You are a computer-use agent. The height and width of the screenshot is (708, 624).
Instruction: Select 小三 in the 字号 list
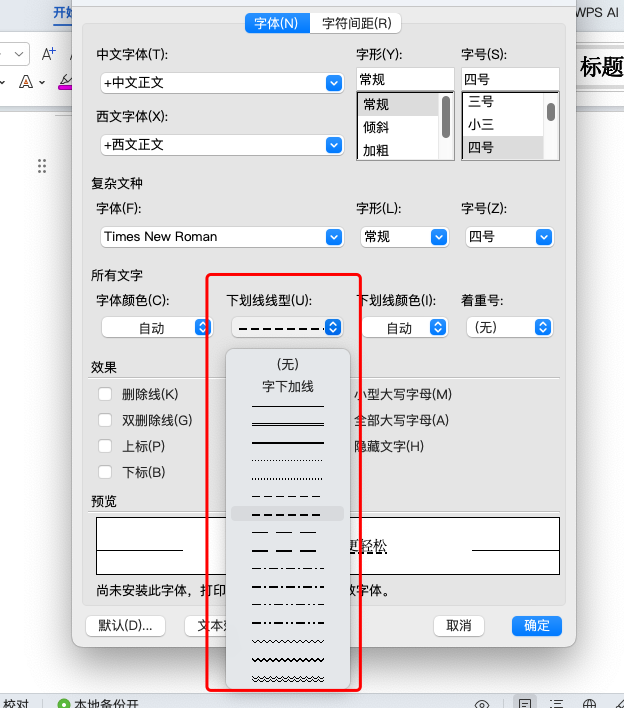[503, 124]
